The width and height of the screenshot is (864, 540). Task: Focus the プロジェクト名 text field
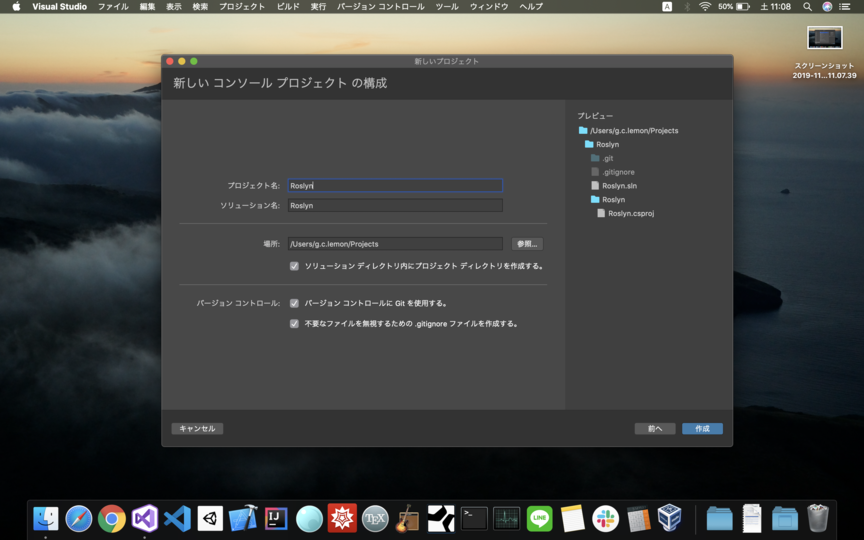pyautogui.click(x=395, y=186)
